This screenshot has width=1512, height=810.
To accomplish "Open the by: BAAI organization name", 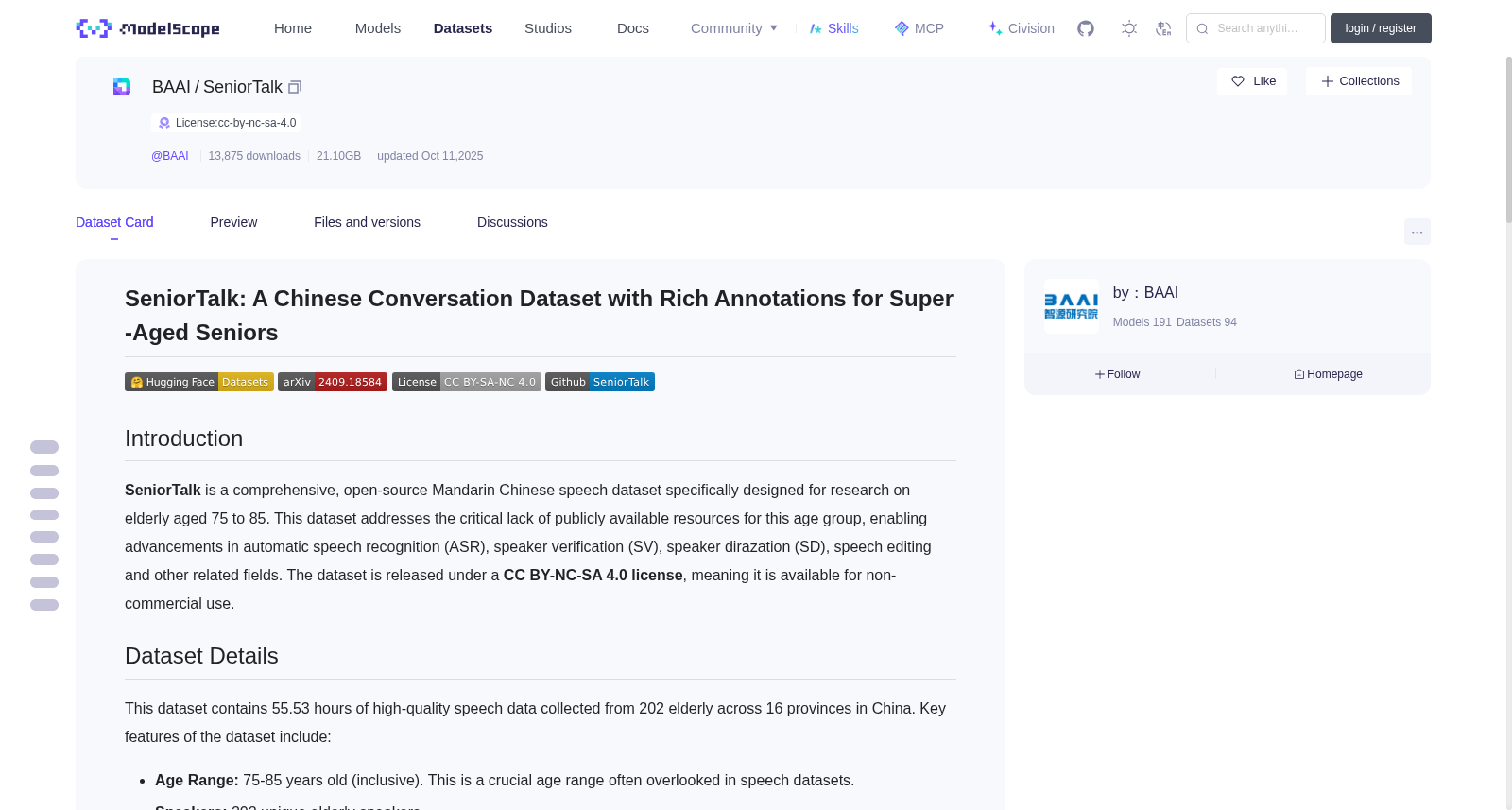I will coord(1145,293).
